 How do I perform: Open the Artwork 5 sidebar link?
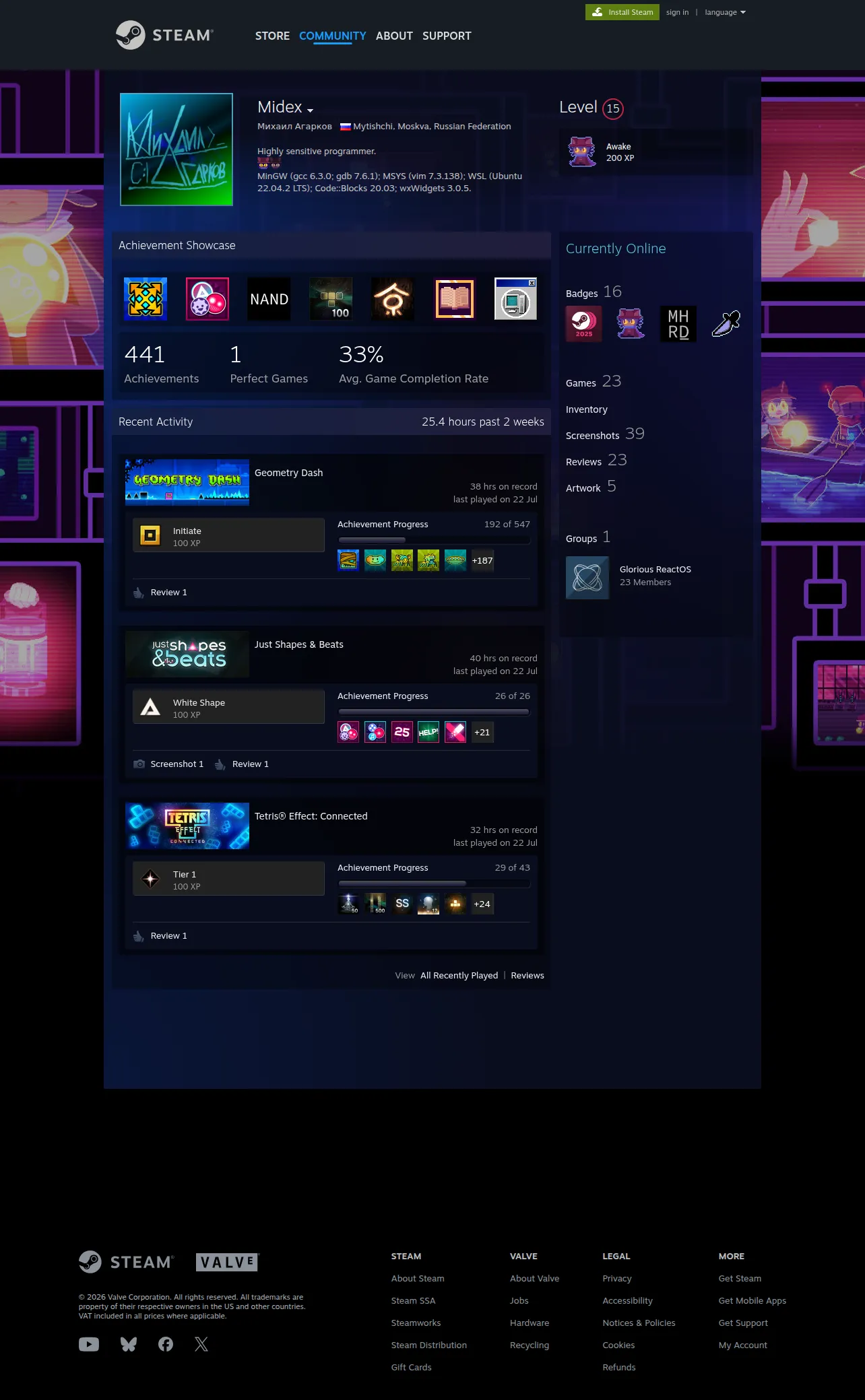[x=591, y=487]
